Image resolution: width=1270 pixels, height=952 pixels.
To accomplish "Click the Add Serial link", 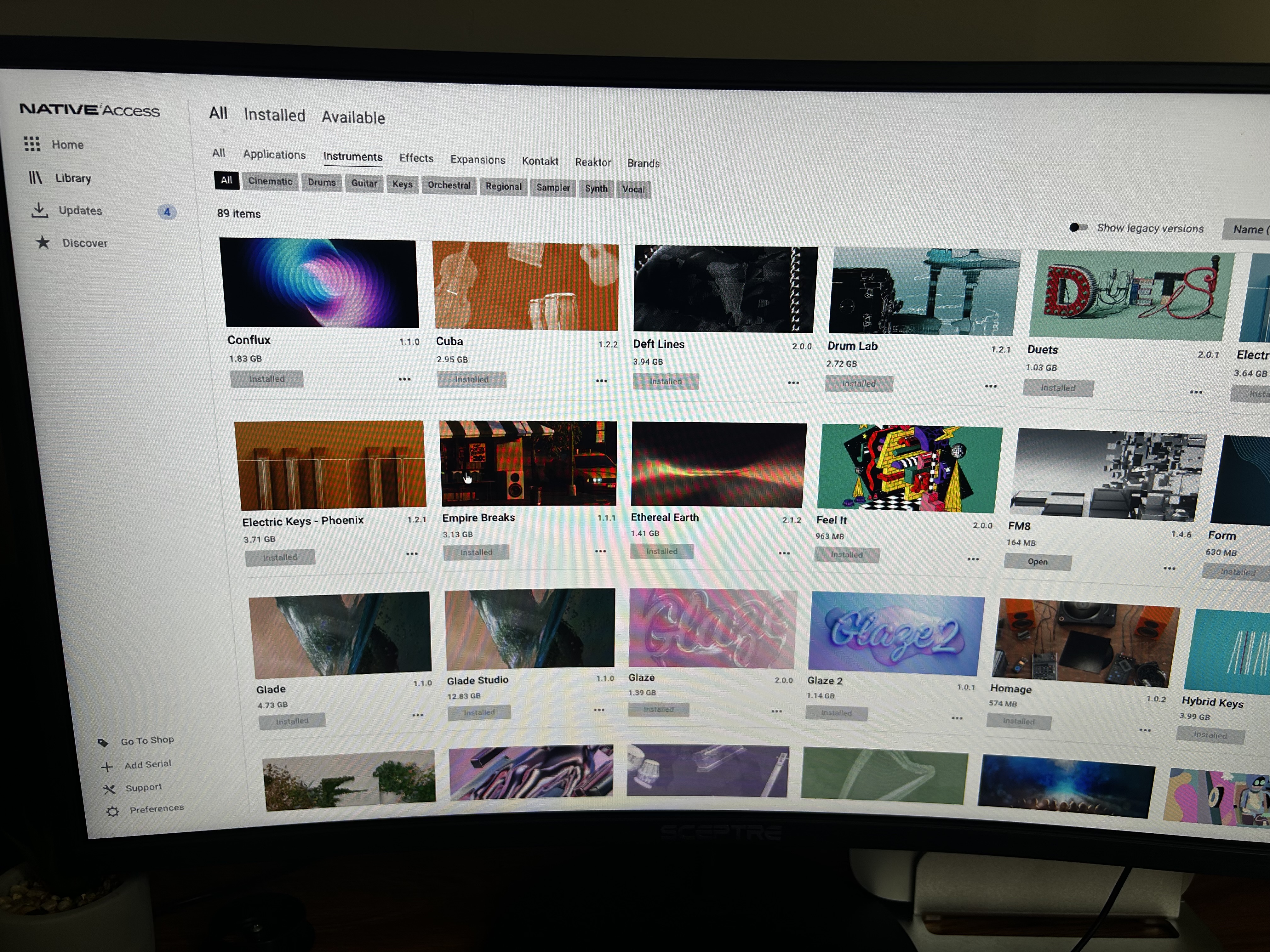I will [147, 764].
